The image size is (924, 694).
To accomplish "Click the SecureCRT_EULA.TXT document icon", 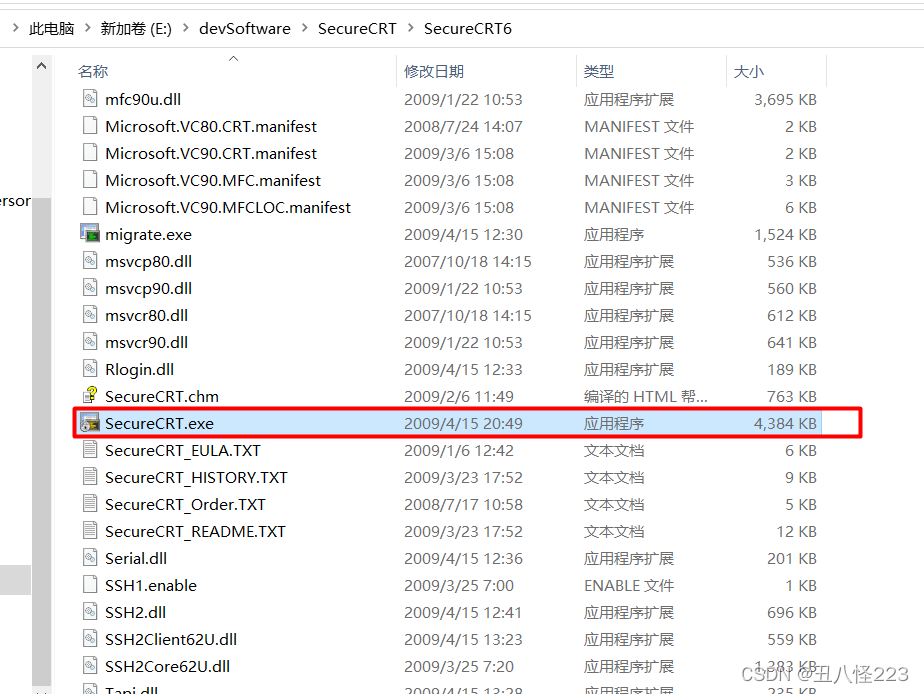I will (90, 450).
